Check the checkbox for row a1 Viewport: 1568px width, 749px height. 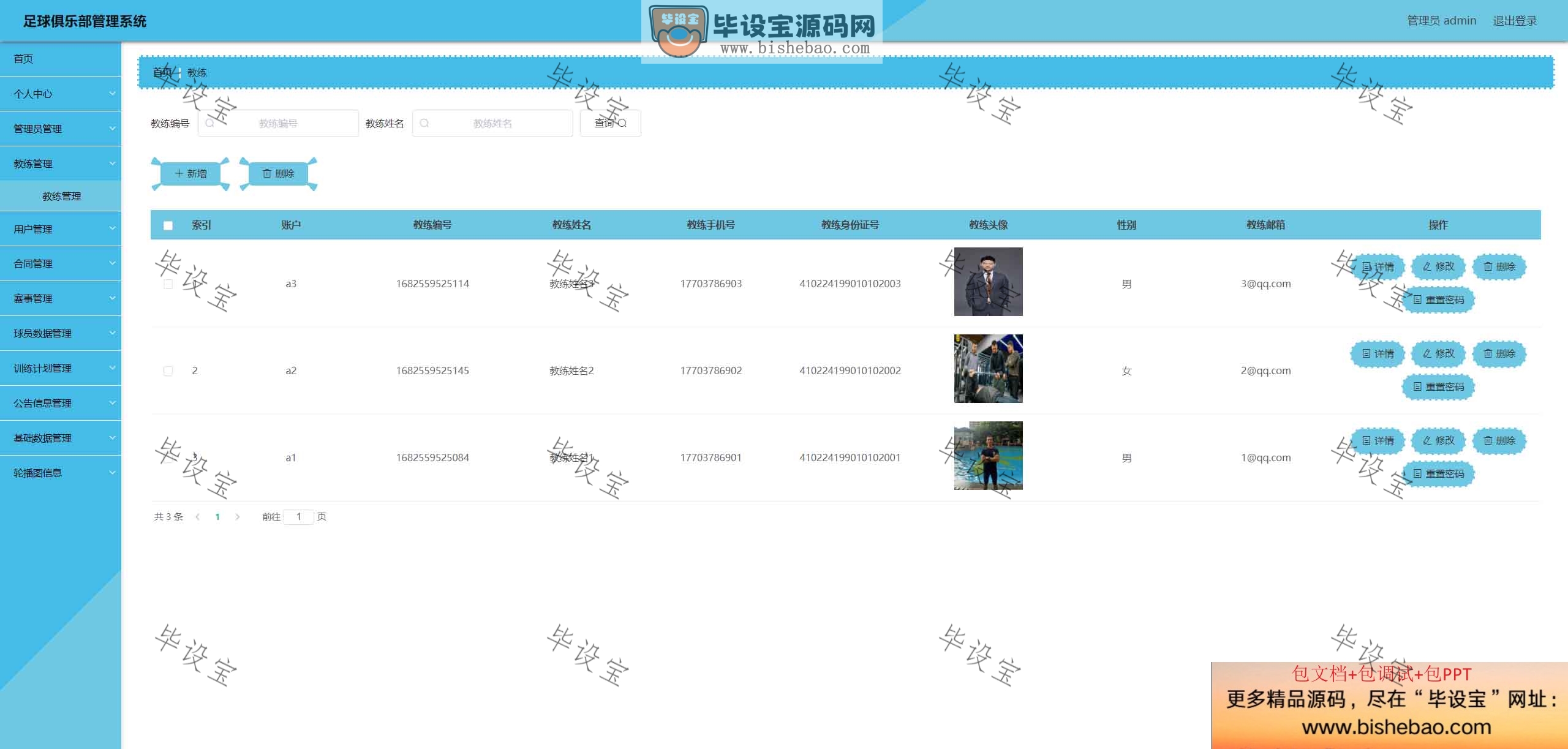[168, 458]
